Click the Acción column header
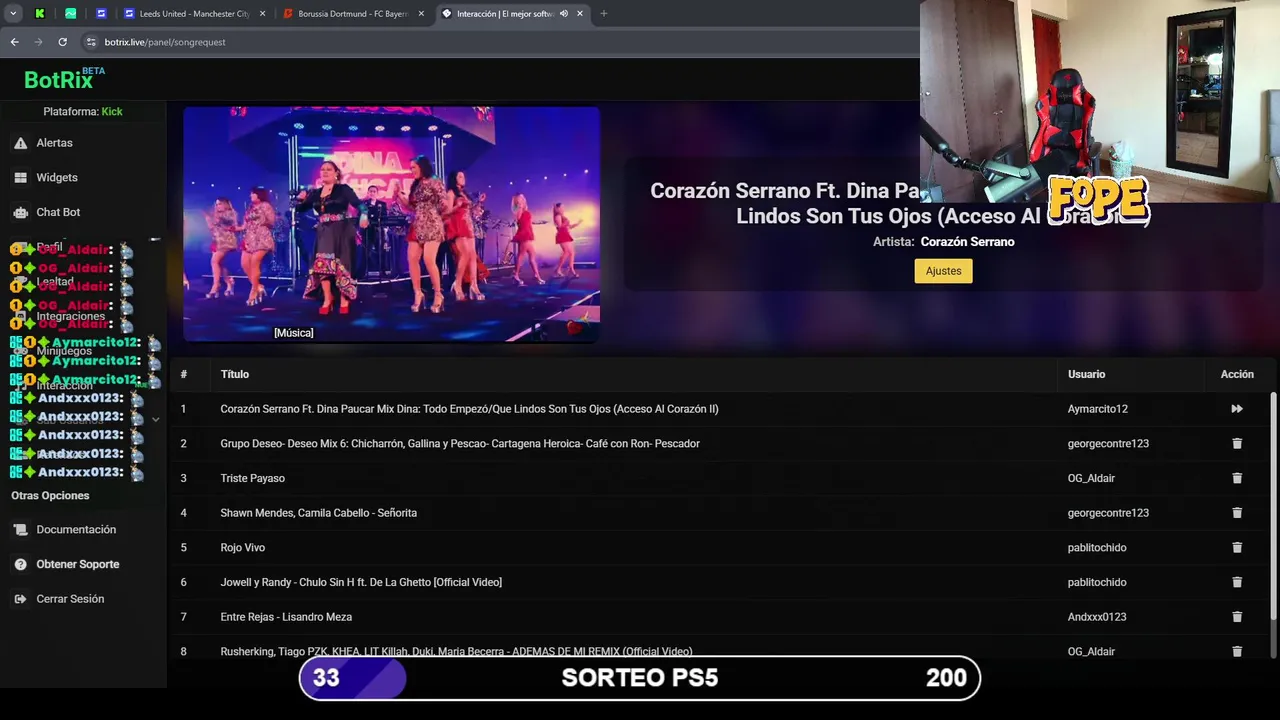 coord(1237,374)
